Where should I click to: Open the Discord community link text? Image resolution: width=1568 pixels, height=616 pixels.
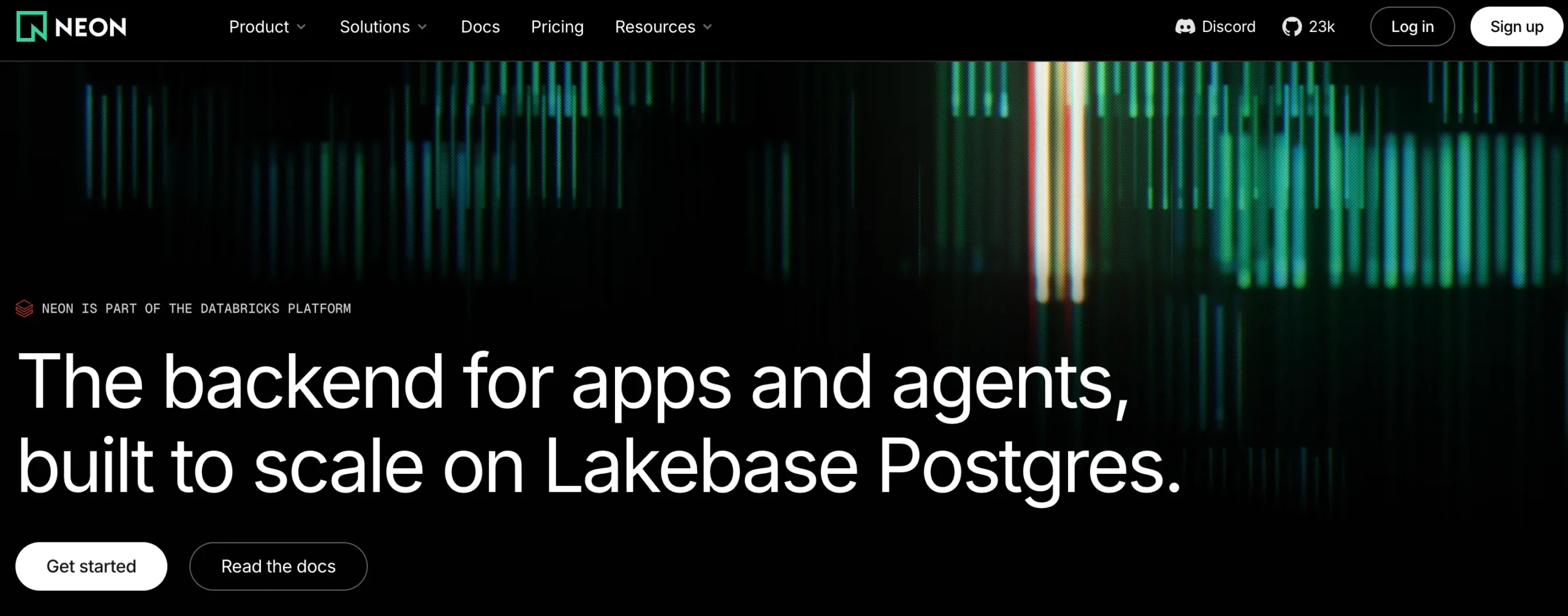pos(1229,27)
